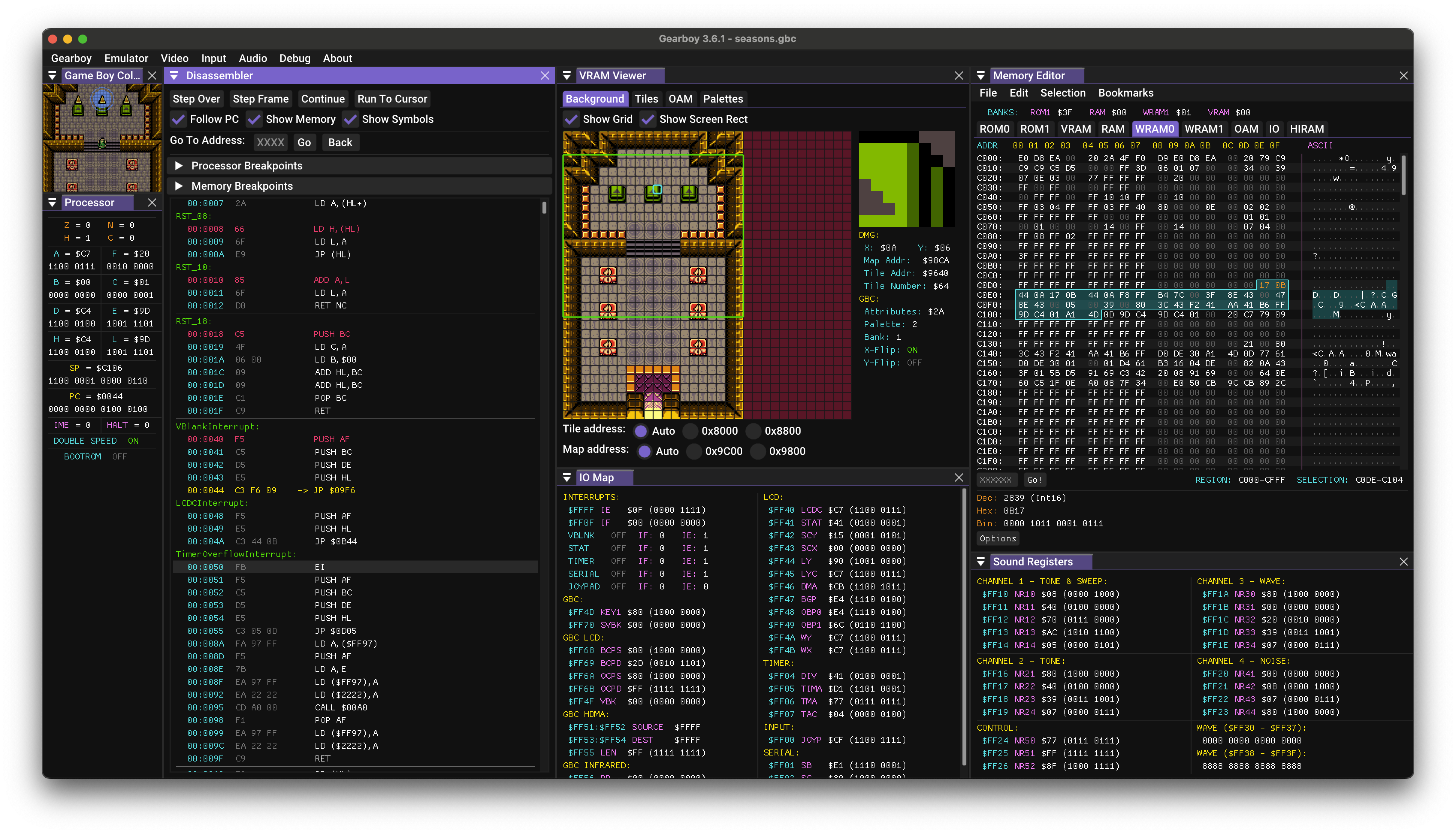The image size is (1456, 834).
Task: Disable the Follow PC checkbox
Action: pos(179,119)
